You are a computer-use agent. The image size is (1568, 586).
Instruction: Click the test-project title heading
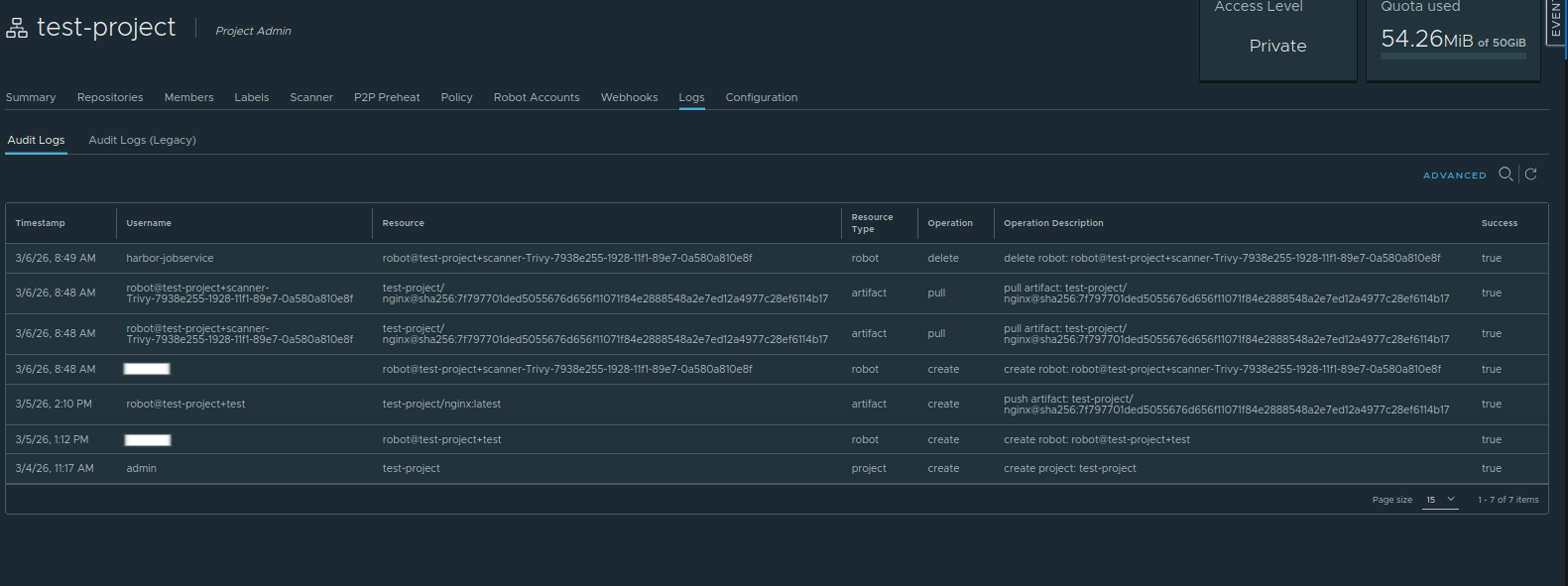[x=106, y=27]
